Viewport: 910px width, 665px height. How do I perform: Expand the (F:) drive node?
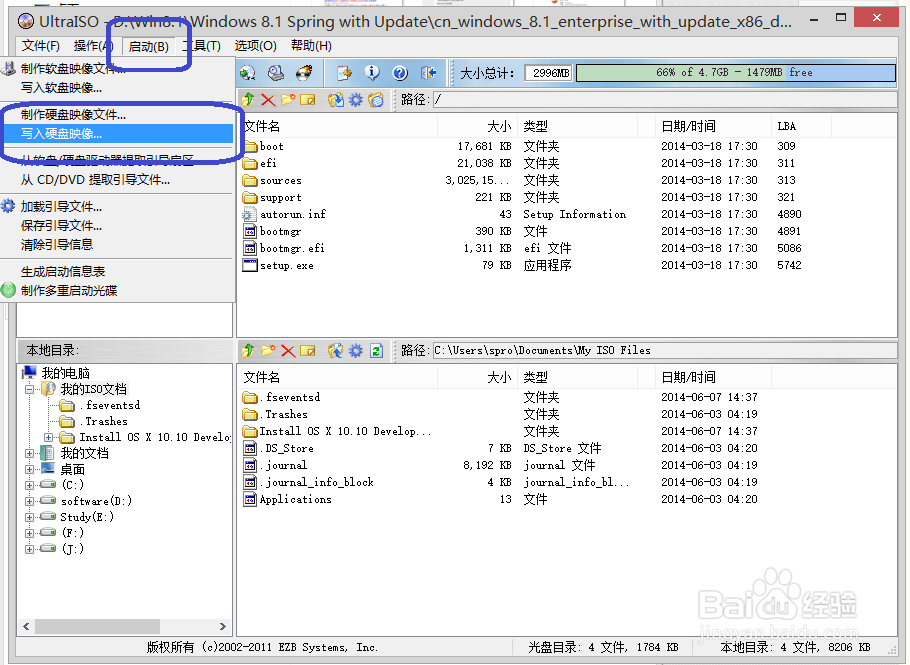[30, 533]
